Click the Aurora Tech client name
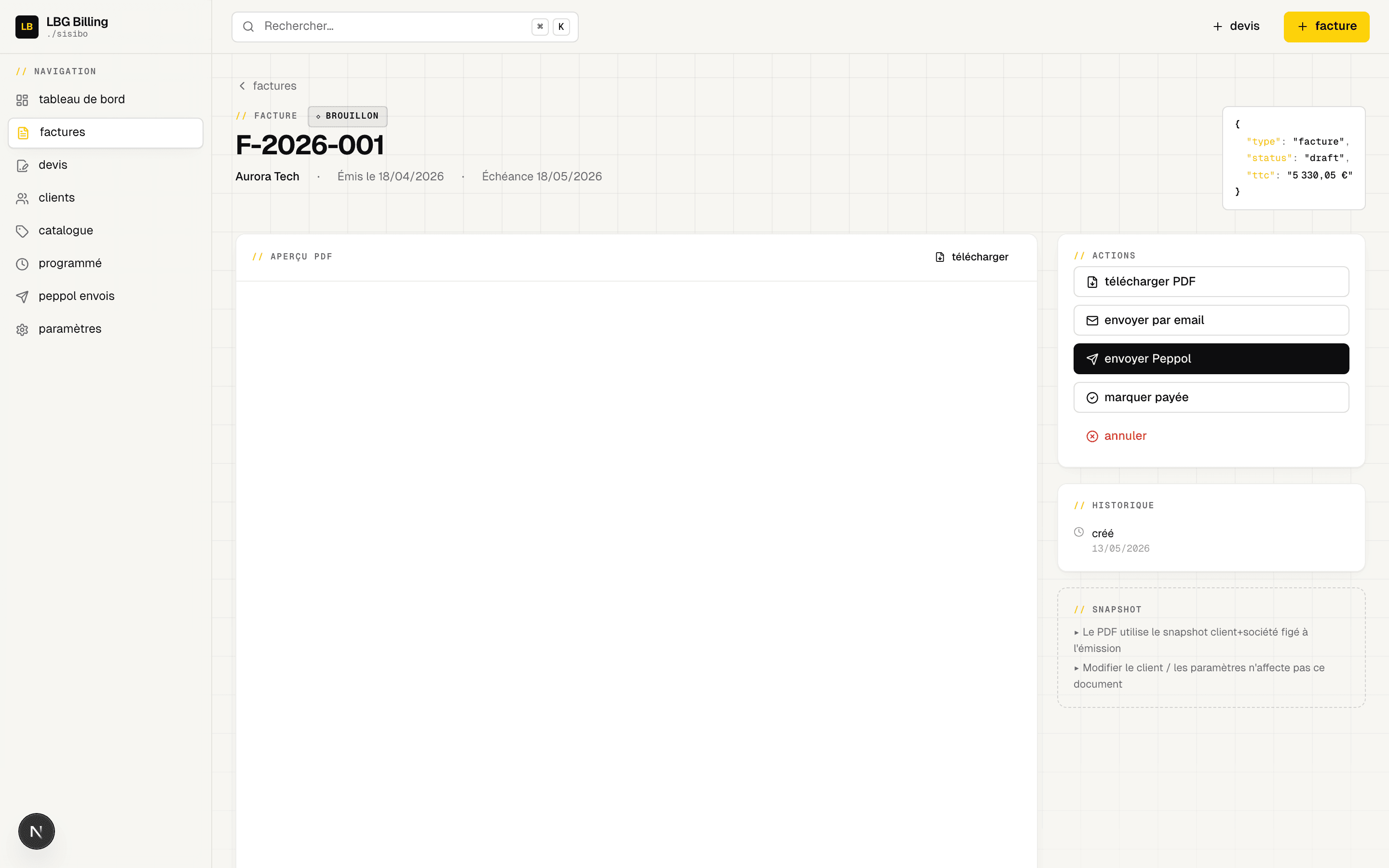Image resolution: width=1389 pixels, height=868 pixels. click(x=268, y=176)
